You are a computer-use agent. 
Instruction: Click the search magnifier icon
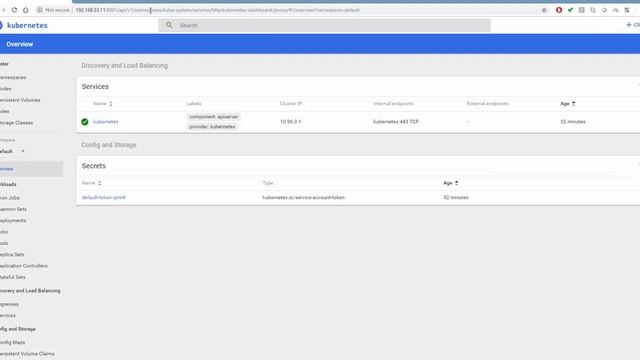169,25
